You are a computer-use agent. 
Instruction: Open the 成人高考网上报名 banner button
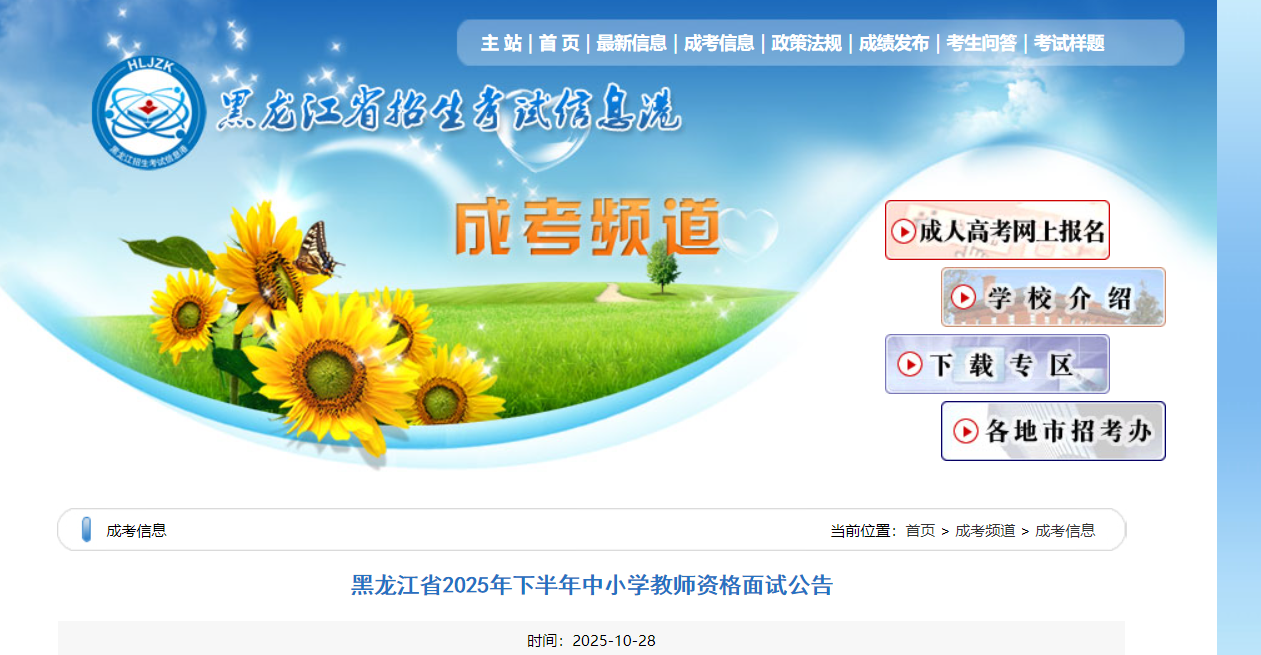[997, 230]
